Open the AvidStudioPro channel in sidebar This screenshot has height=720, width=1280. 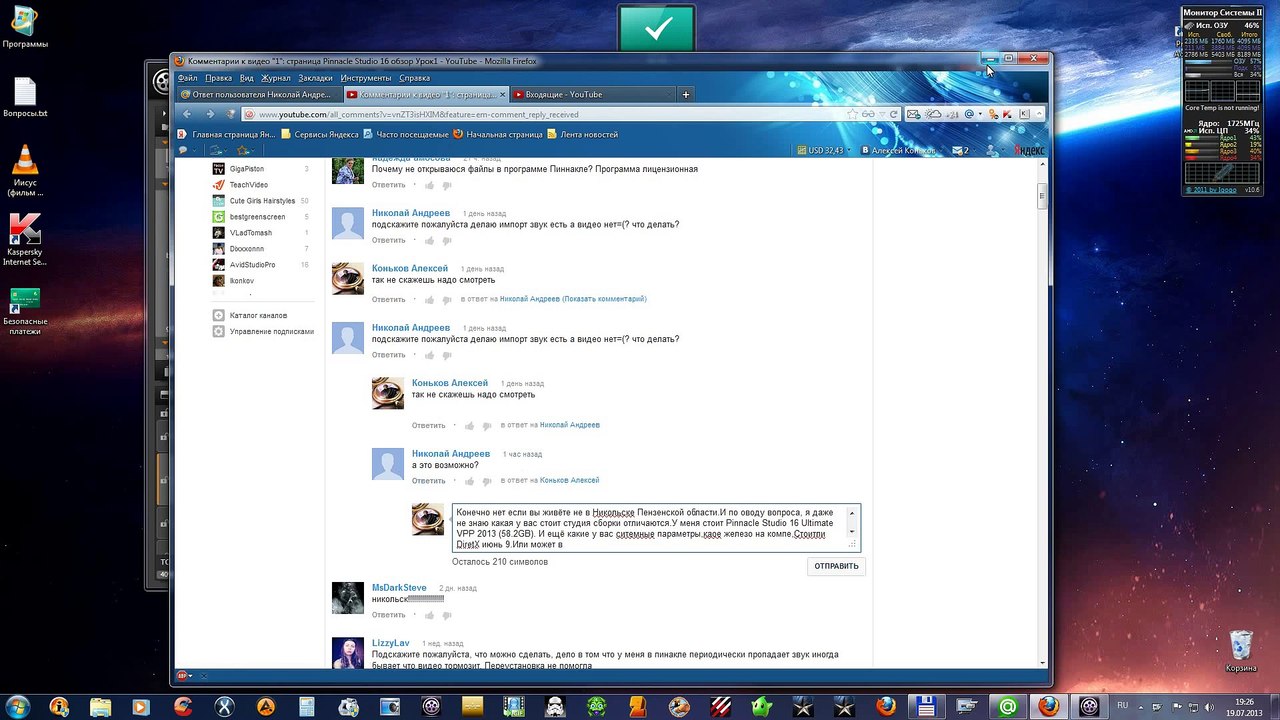pyautogui.click(x=252, y=265)
